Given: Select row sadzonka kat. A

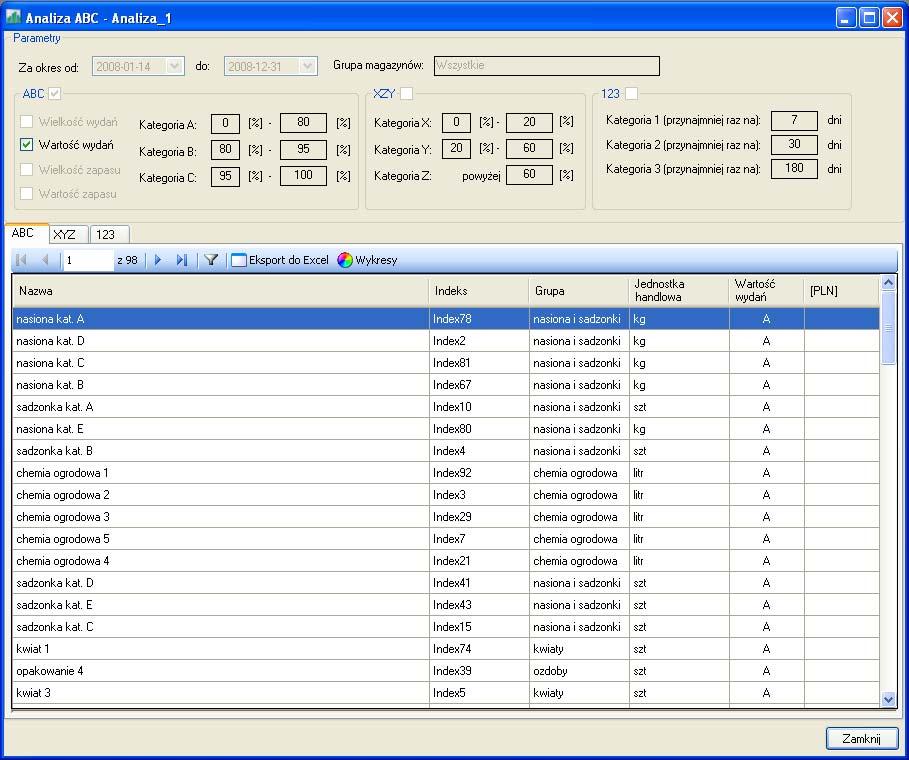Looking at the screenshot, I should tap(446, 407).
